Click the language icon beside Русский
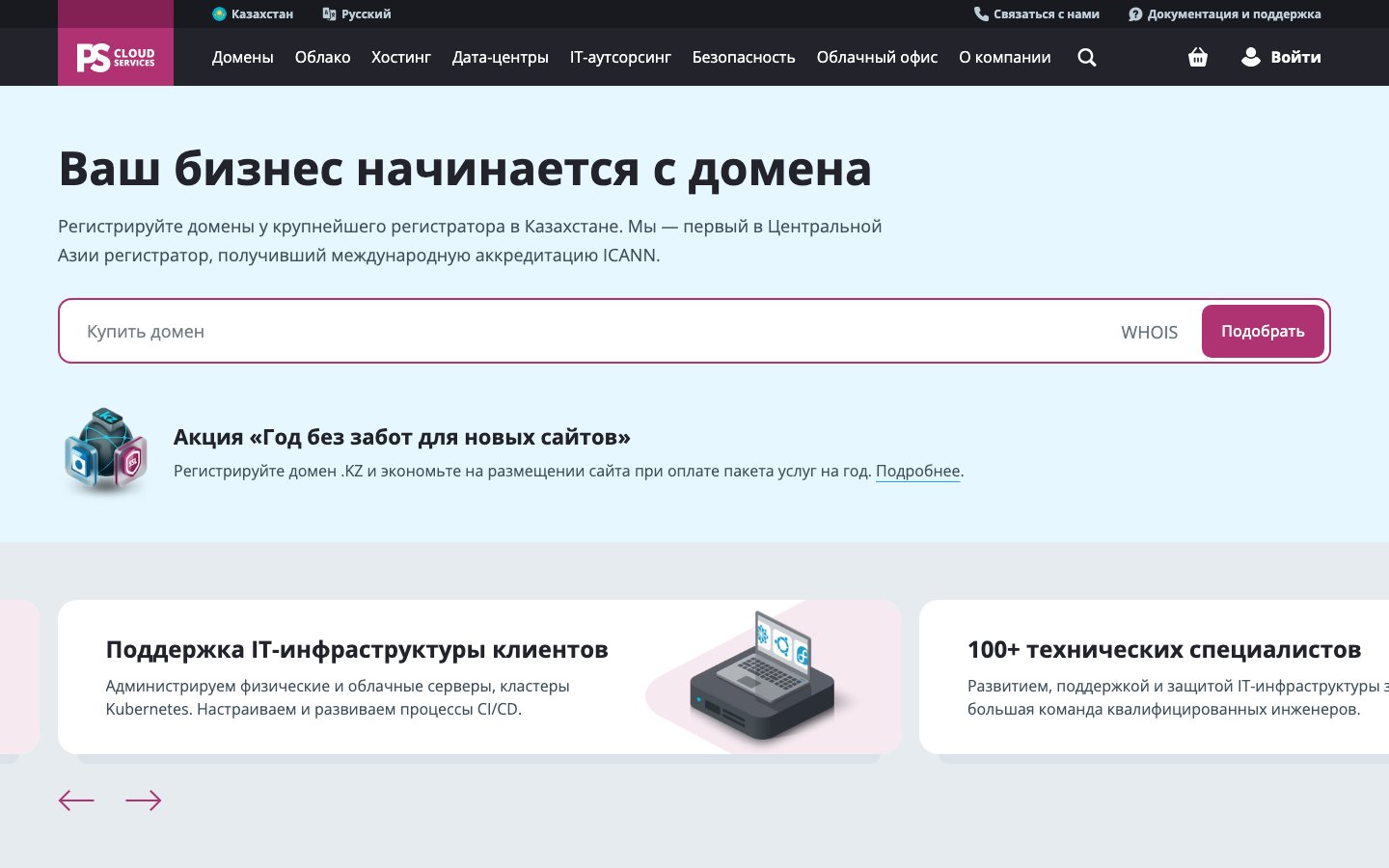 point(329,14)
